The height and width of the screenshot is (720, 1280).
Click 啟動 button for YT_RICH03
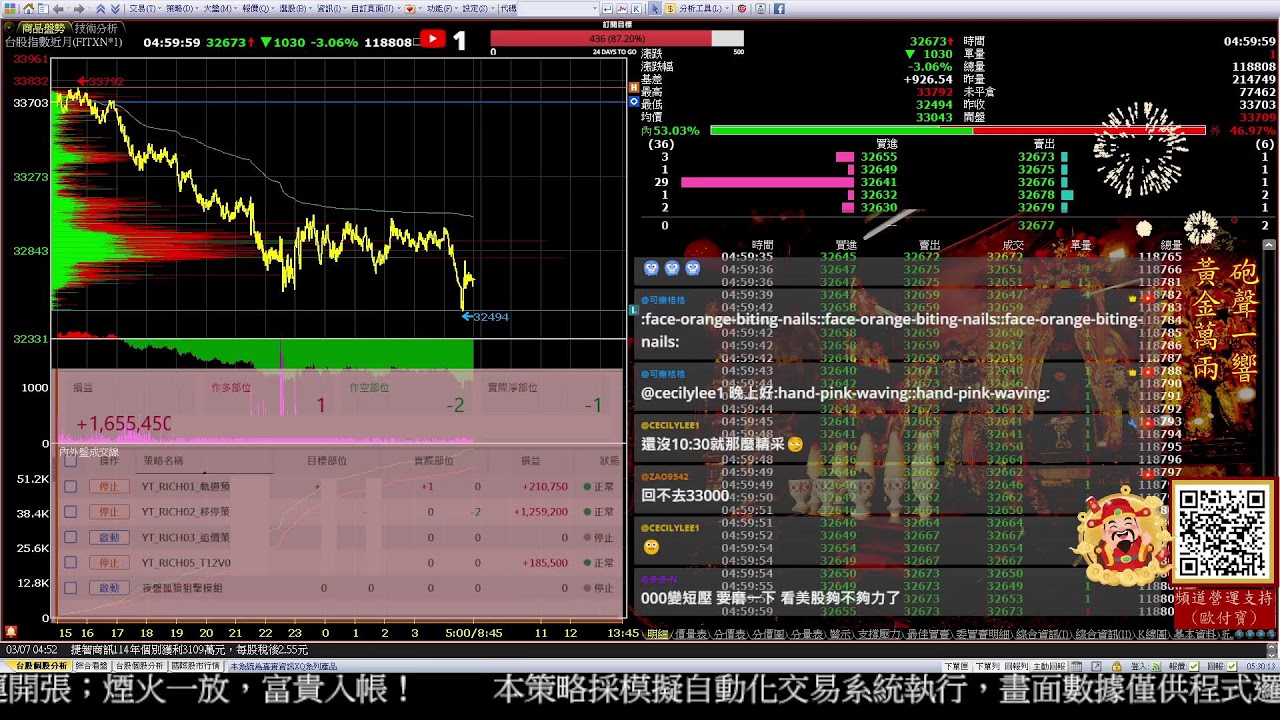pos(109,537)
